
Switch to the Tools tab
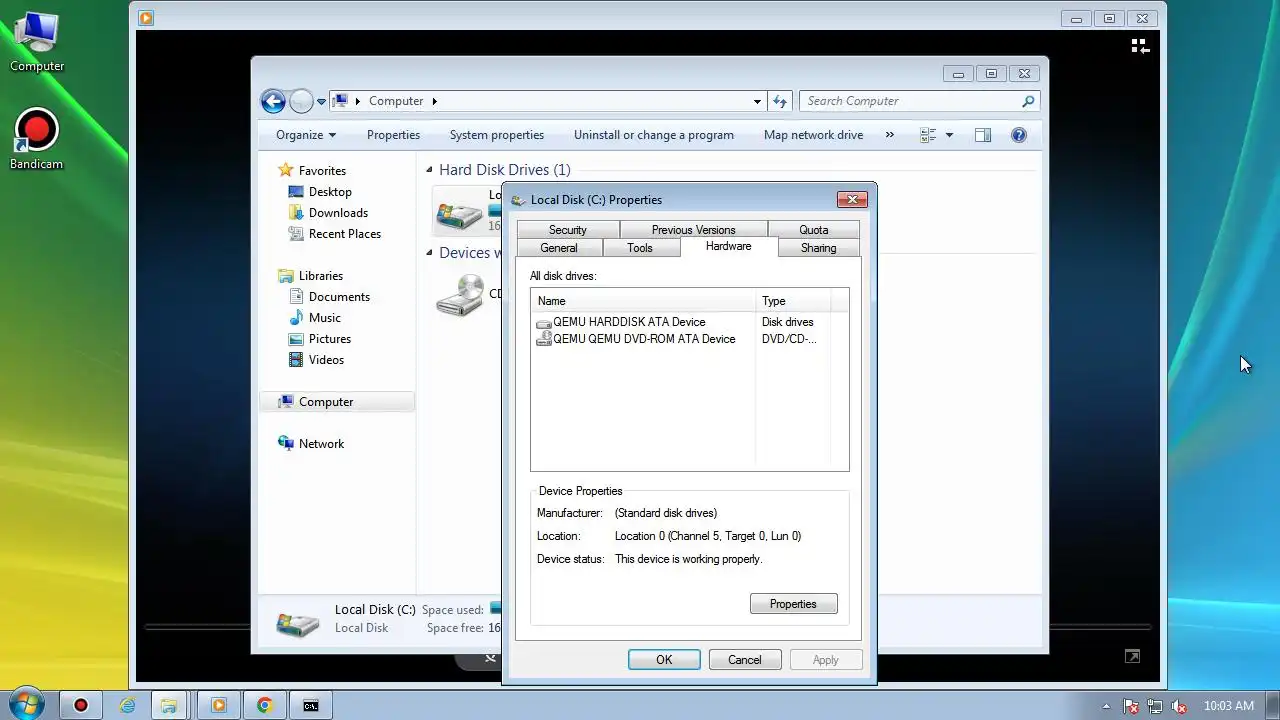tap(640, 248)
